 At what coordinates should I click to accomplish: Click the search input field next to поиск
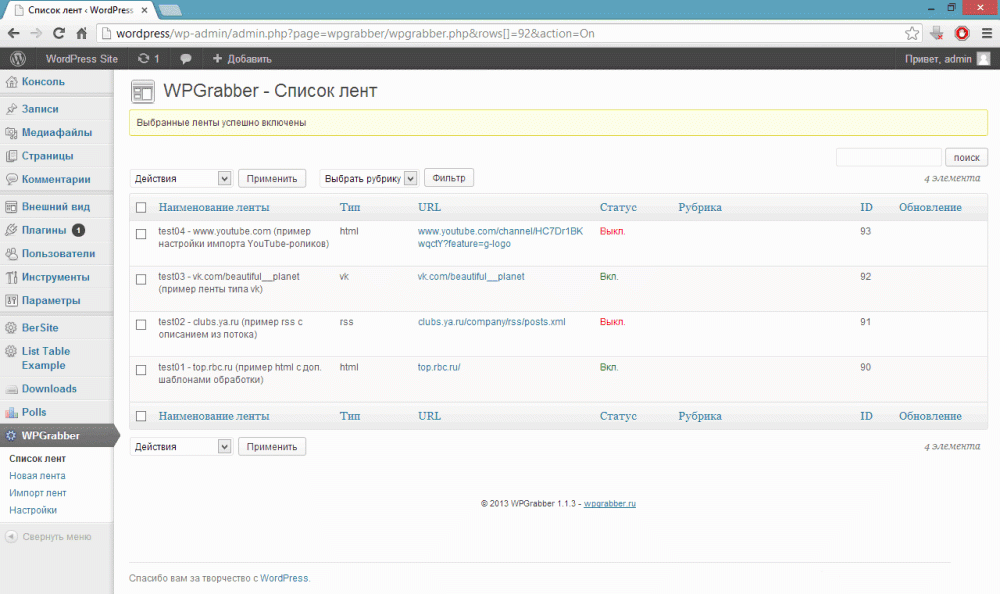click(x=888, y=158)
